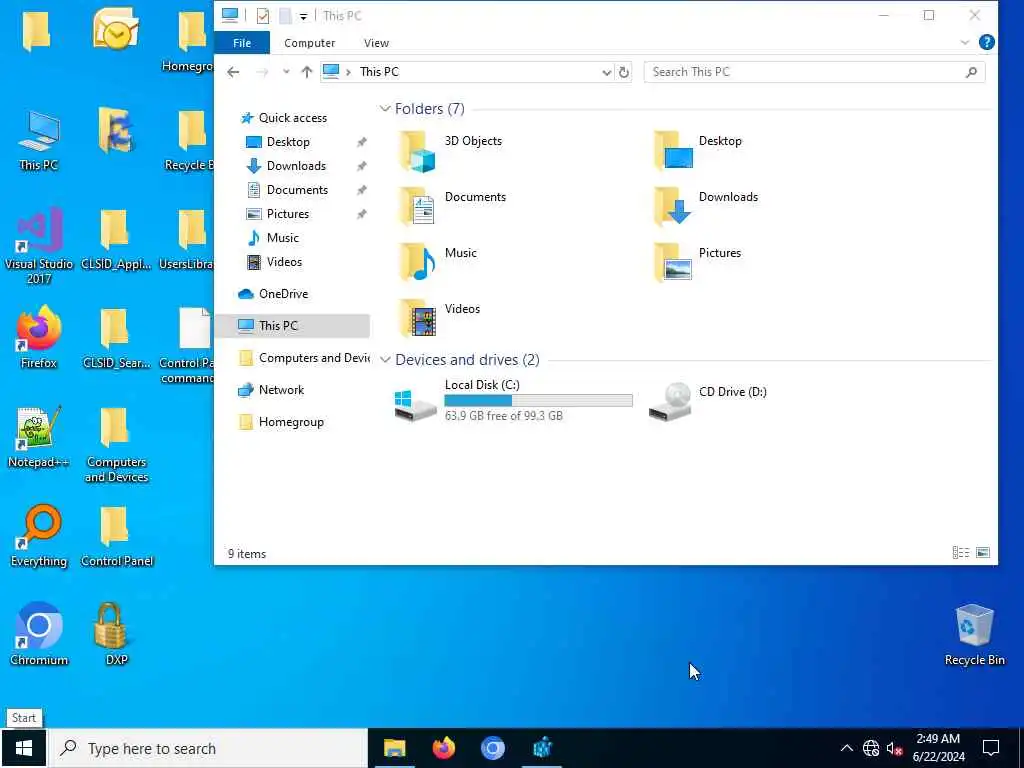
Task: Switch to Details view layout icon
Action: tap(961, 553)
